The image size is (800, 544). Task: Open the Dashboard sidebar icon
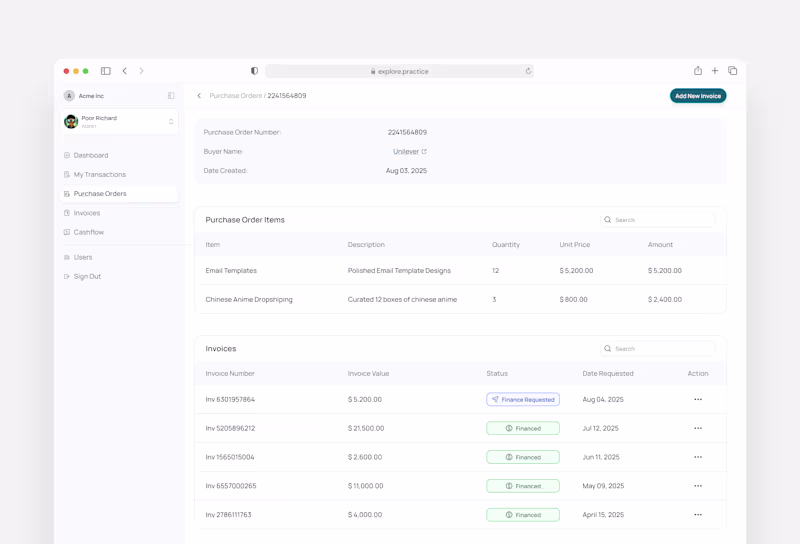(x=67, y=155)
